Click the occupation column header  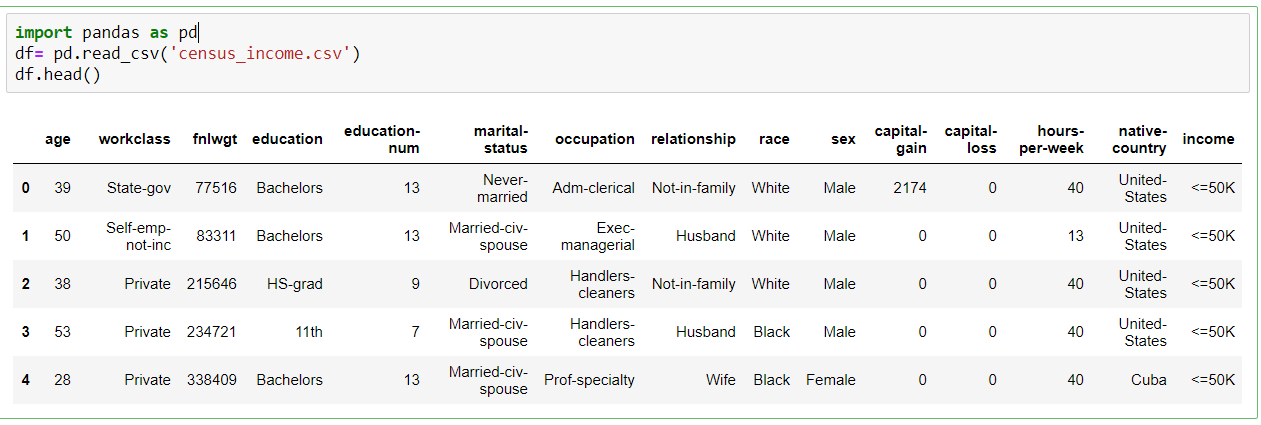(595, 139)
